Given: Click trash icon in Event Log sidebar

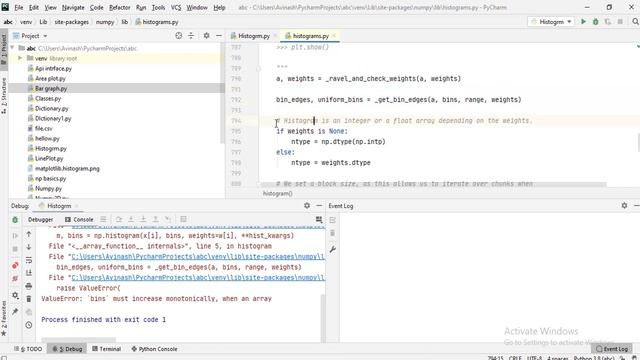Looking at the screenshot, I should (332, 233).
